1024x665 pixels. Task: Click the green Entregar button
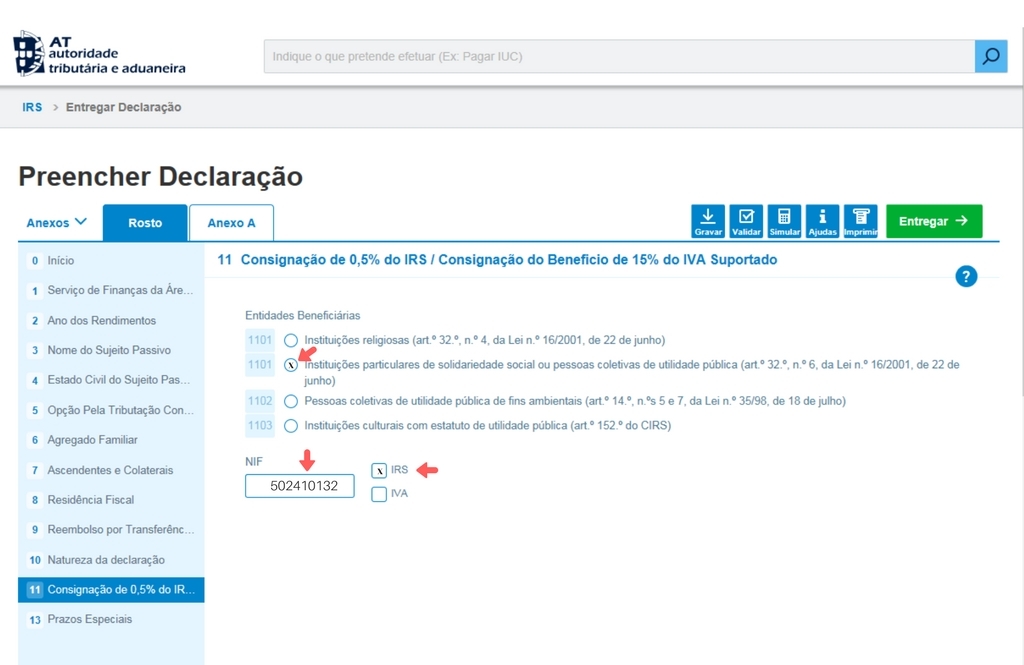coord(934,221)
